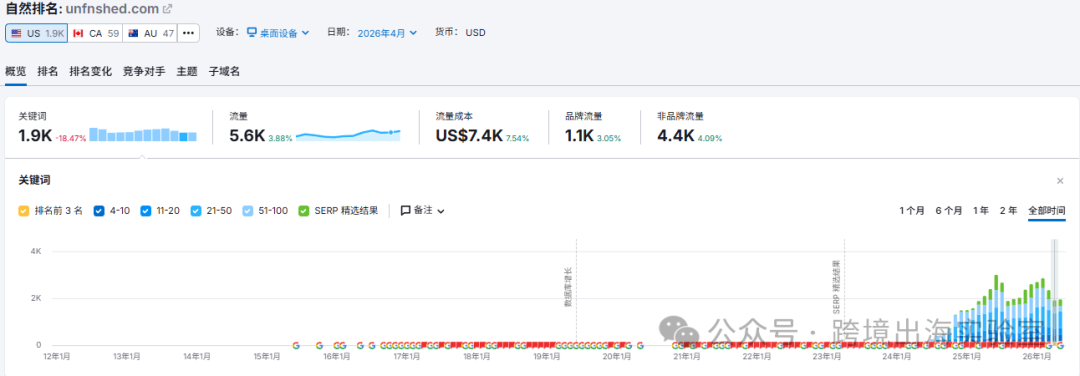The height and width of the screenshot is (376, 1080).
Task: Switch to the 概览 tab
Action: click(16, 71)
